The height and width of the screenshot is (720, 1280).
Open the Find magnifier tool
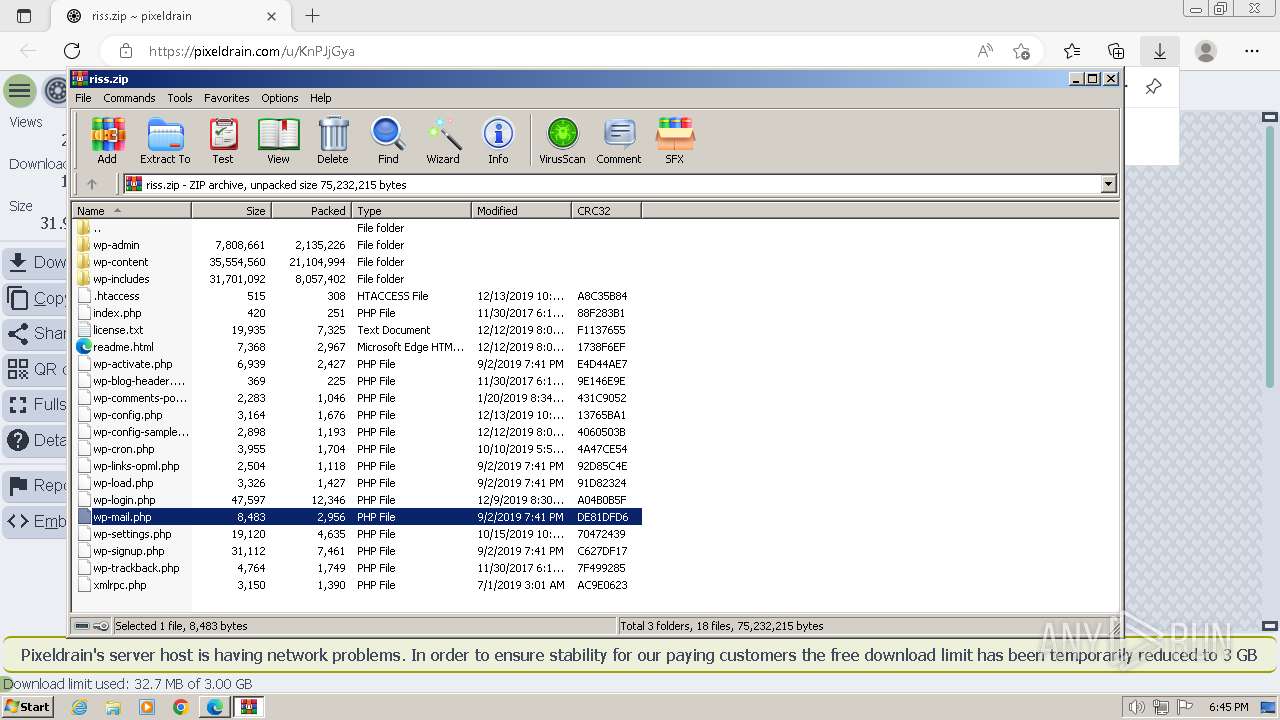(388, 141)
